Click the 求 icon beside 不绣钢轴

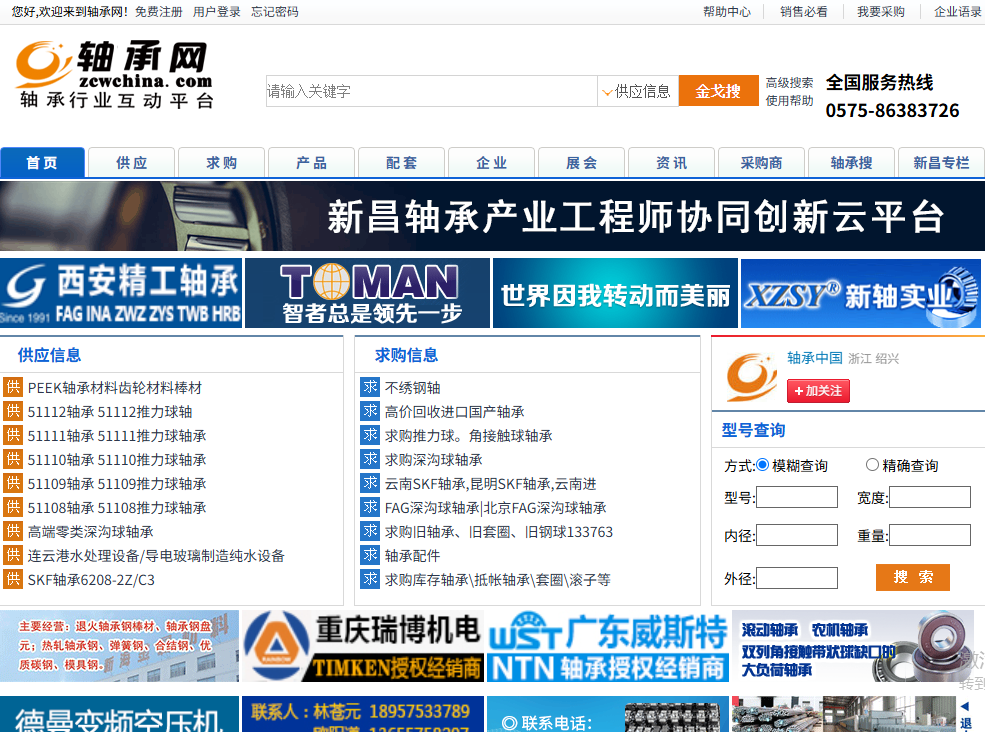[x=370, y=387]
